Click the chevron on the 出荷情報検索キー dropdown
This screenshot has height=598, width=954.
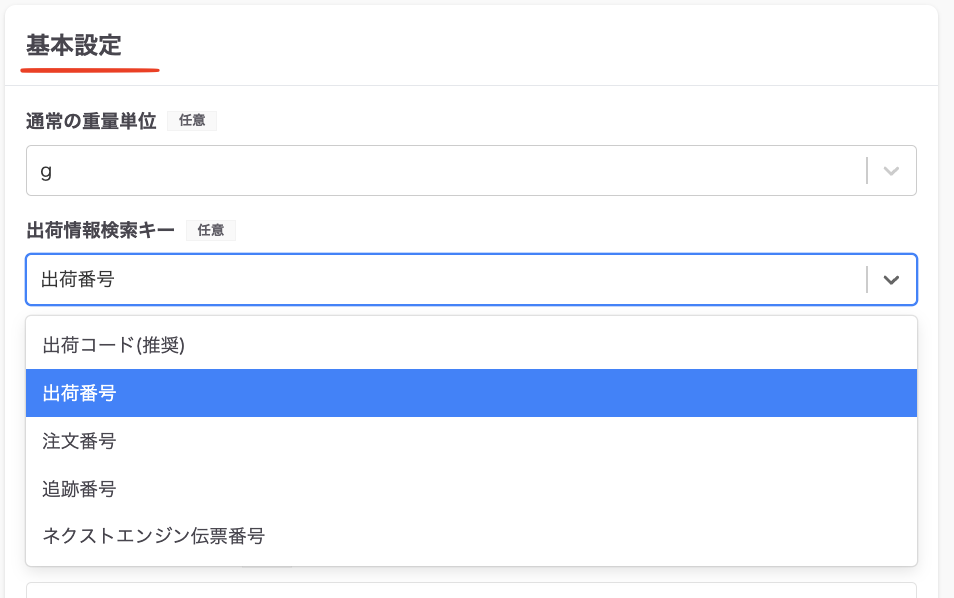click(892, 280)
